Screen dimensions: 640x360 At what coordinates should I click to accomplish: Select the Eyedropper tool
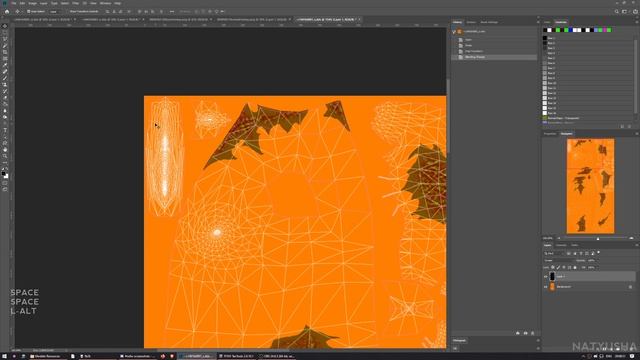click(5, 65)
